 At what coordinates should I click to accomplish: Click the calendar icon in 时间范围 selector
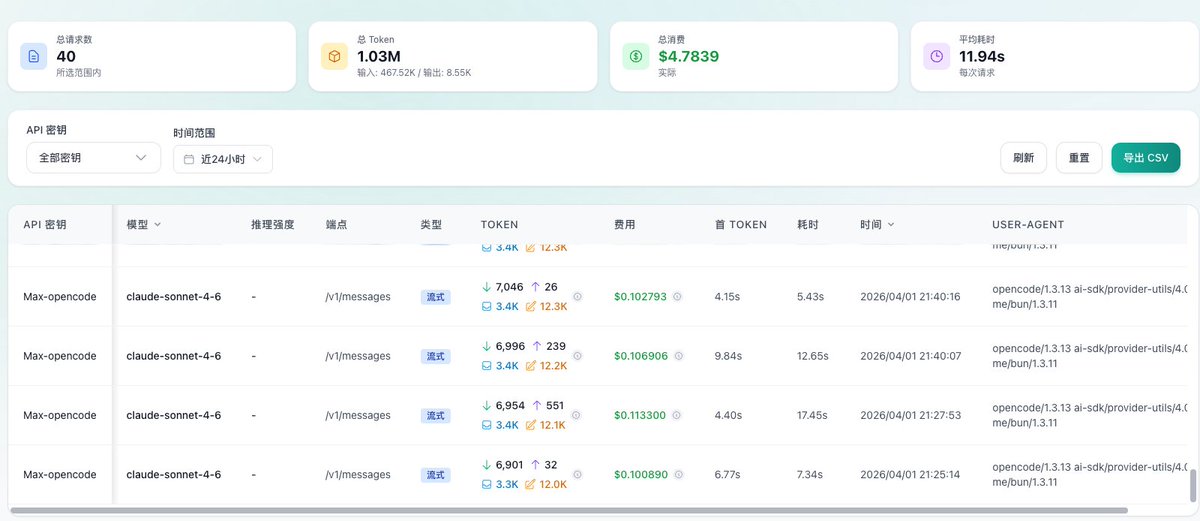(x=189, y=159)
